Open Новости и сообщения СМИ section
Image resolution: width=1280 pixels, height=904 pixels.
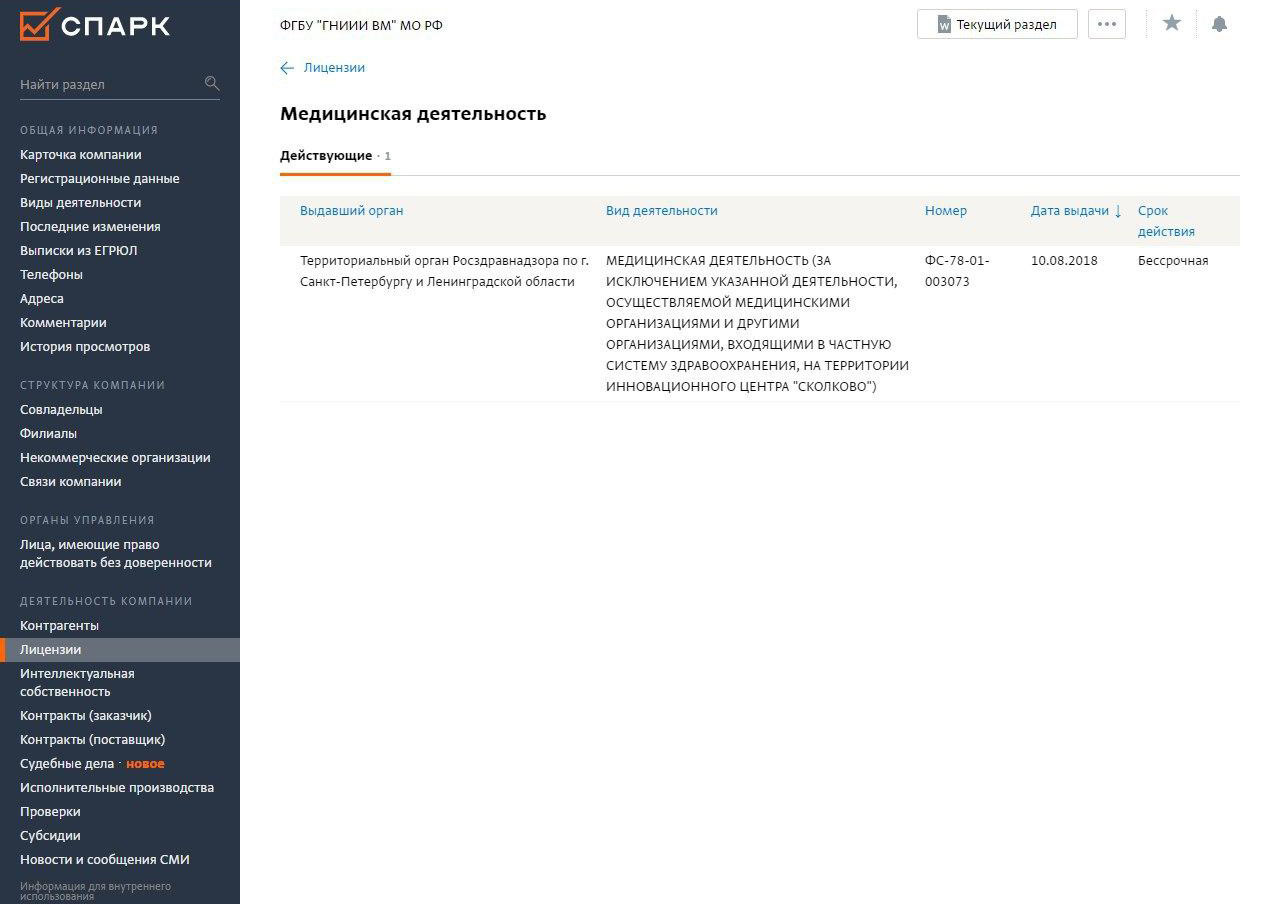coord(105,860)
